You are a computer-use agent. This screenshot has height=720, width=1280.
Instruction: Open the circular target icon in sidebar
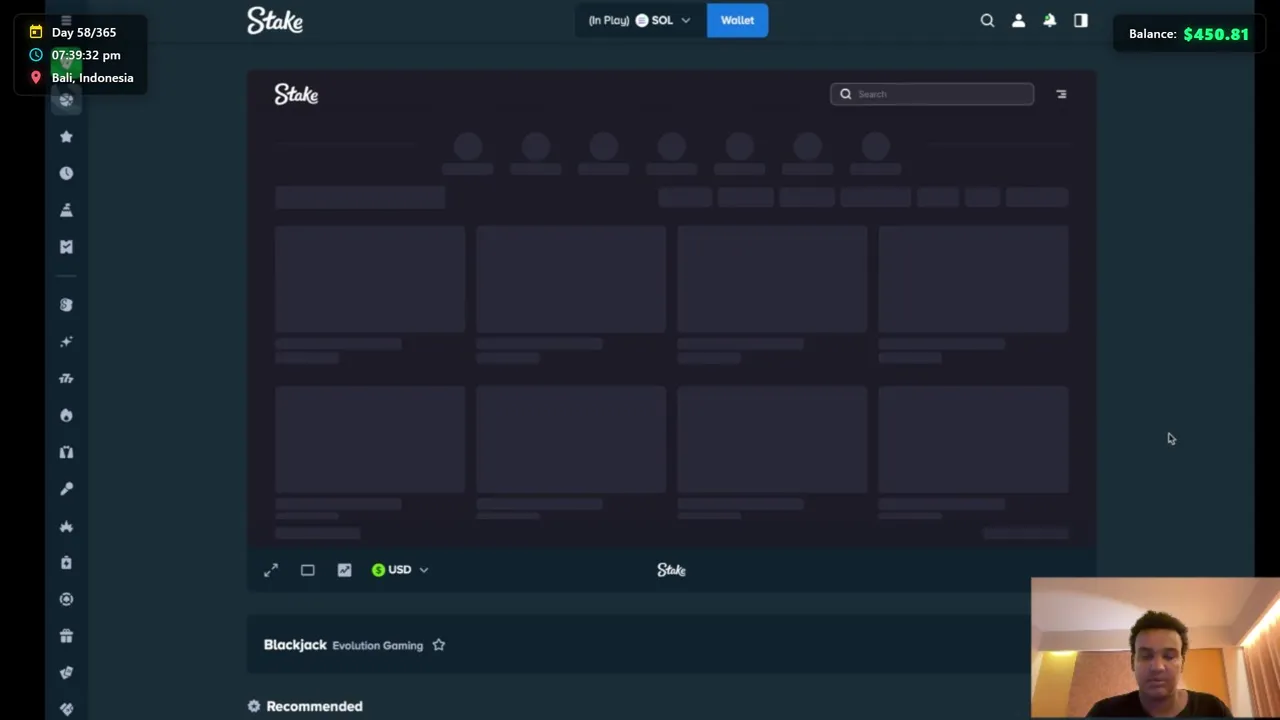66,599
